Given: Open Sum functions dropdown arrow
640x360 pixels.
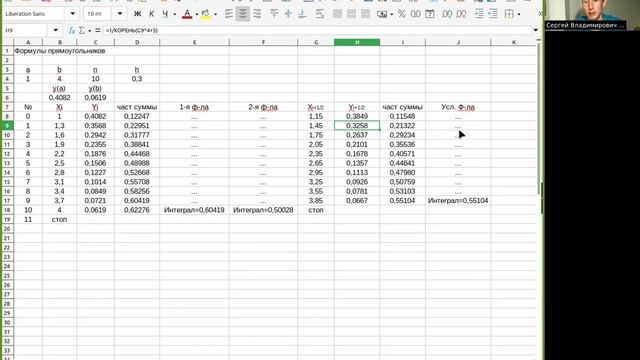Looking at the screenshot, I should click(89, 31).
